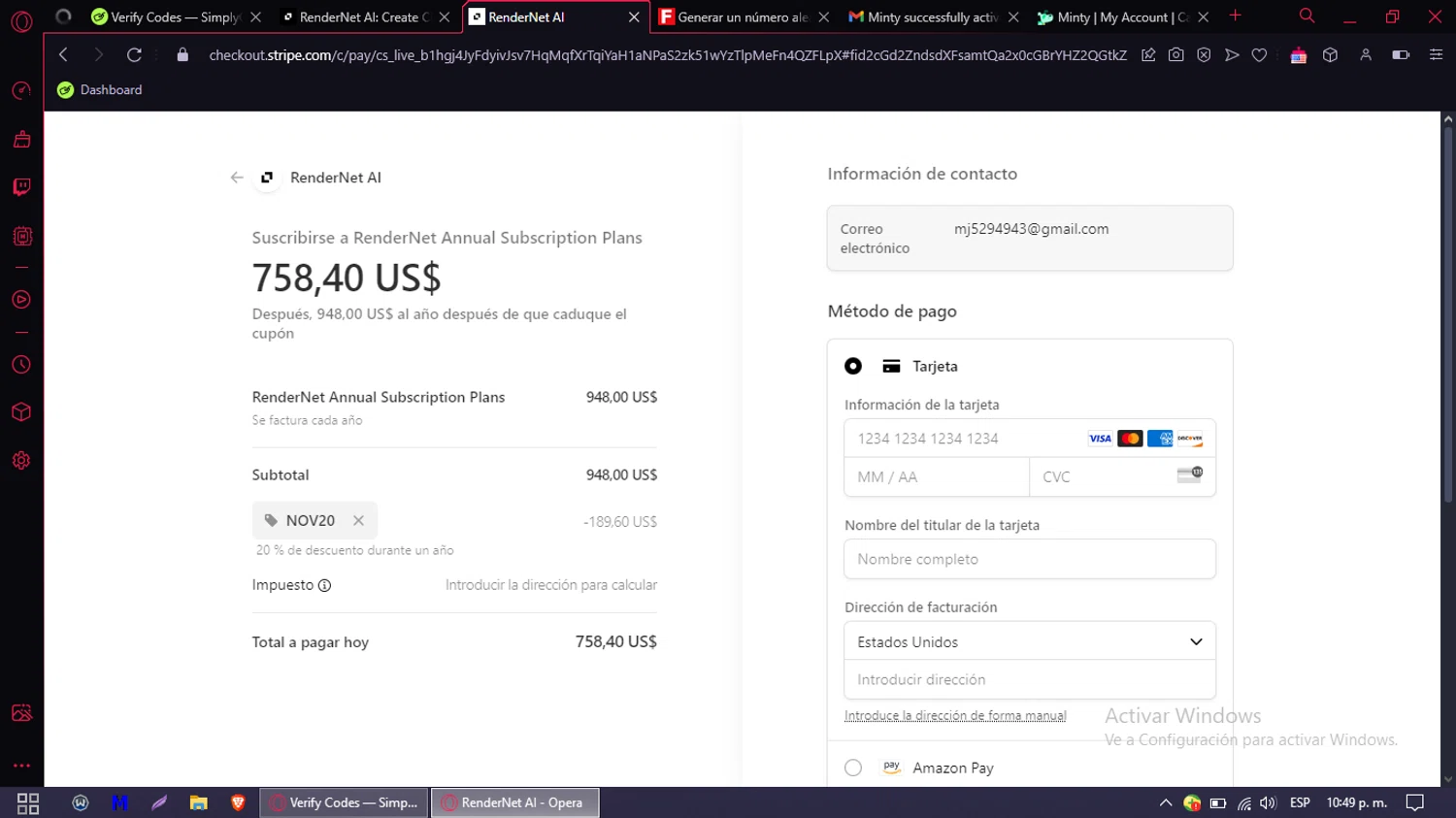The width and height of the screenshot is (1456, 818).
Task: Open the gallery image icon in sidebar
Action: (21, 713)
